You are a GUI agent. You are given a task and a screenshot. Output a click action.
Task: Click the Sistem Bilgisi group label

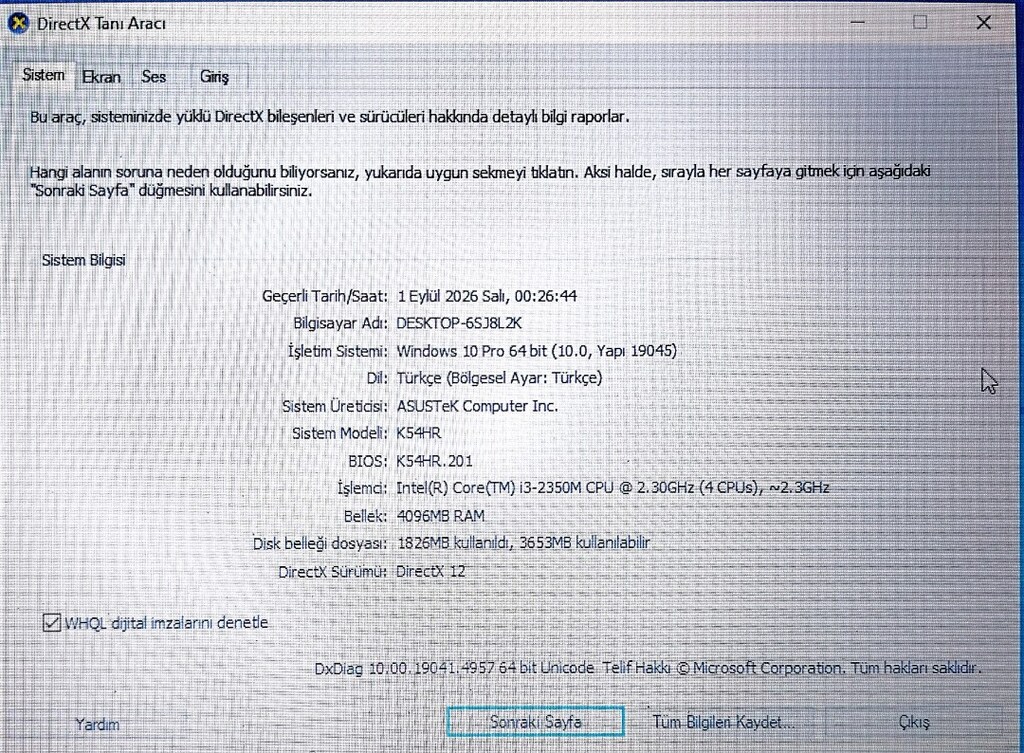point(84,260)
